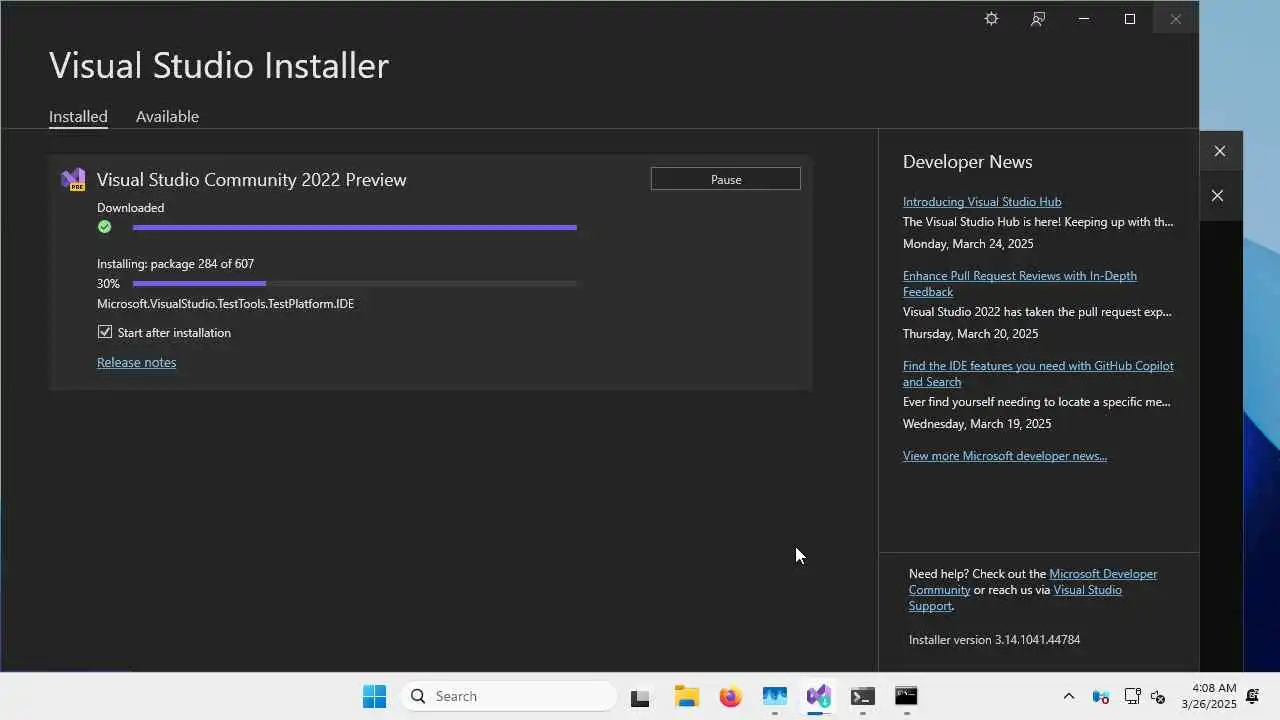Screen dimensions: 1280x720
Task: Toggle the Start after installation checkbox
Action: [105, 332]
